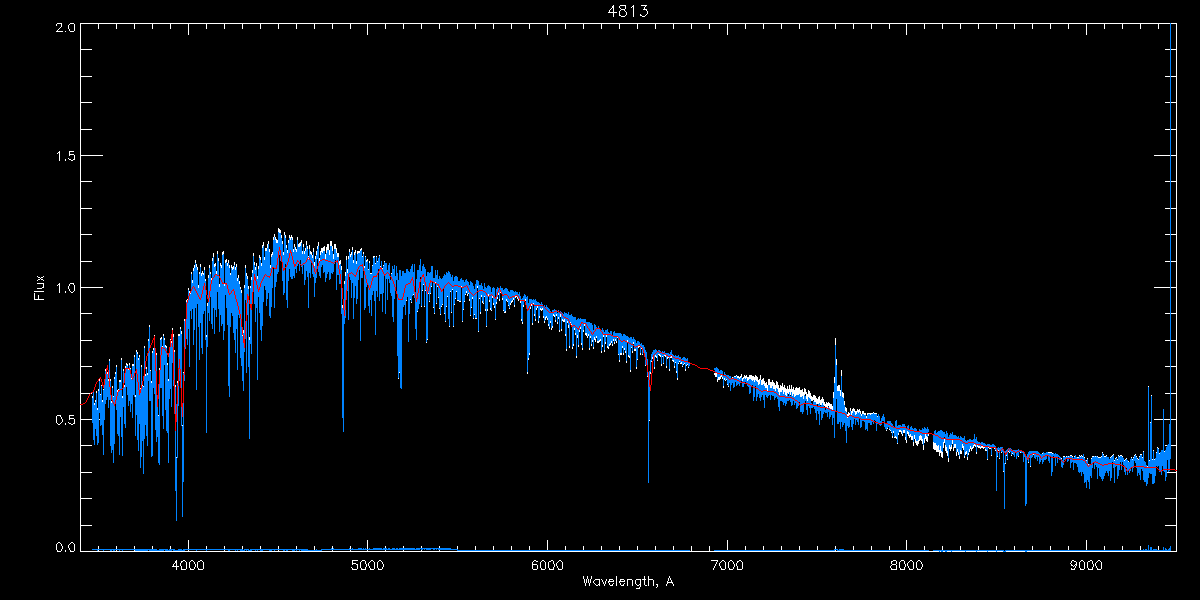This screenshot has width=1200, height=600.
Task: Click the 6000 wavelength tick label
Action: point(547,564)
